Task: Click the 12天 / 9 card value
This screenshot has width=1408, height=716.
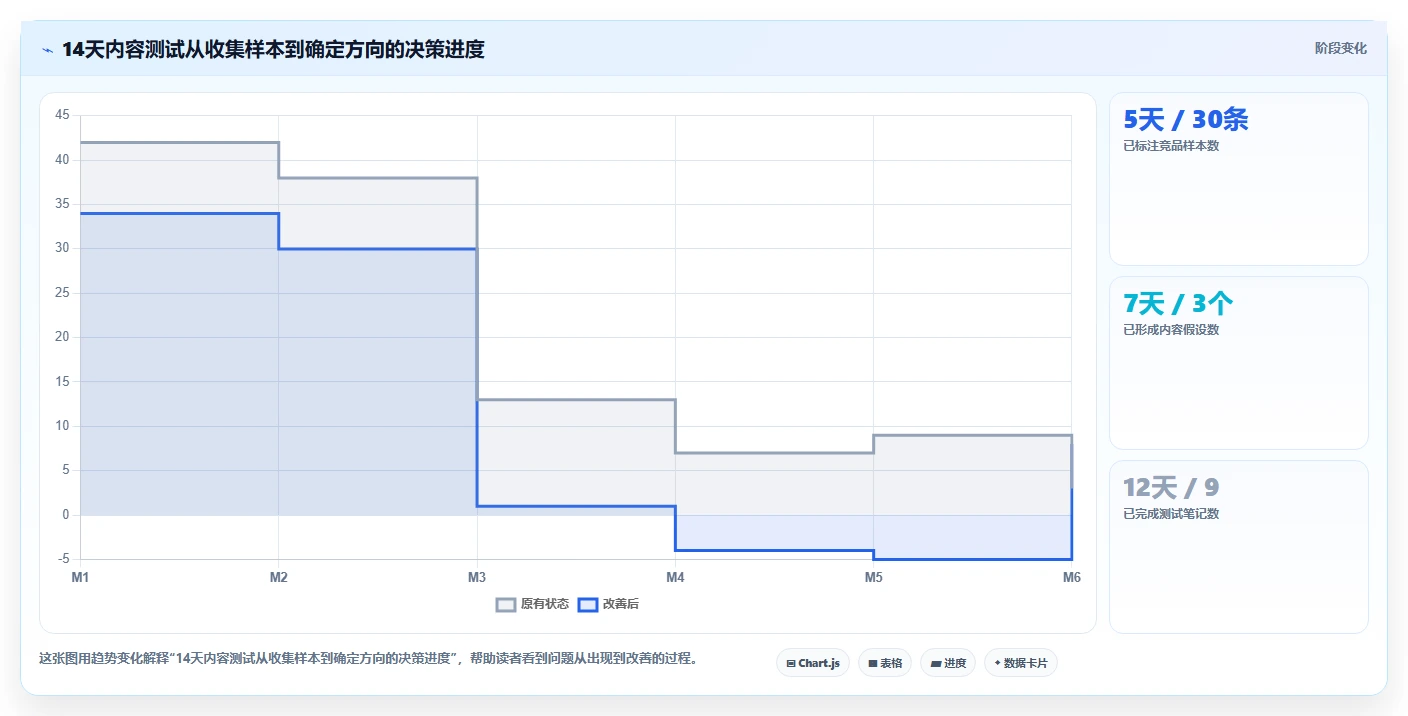Action: (1171, 488)
